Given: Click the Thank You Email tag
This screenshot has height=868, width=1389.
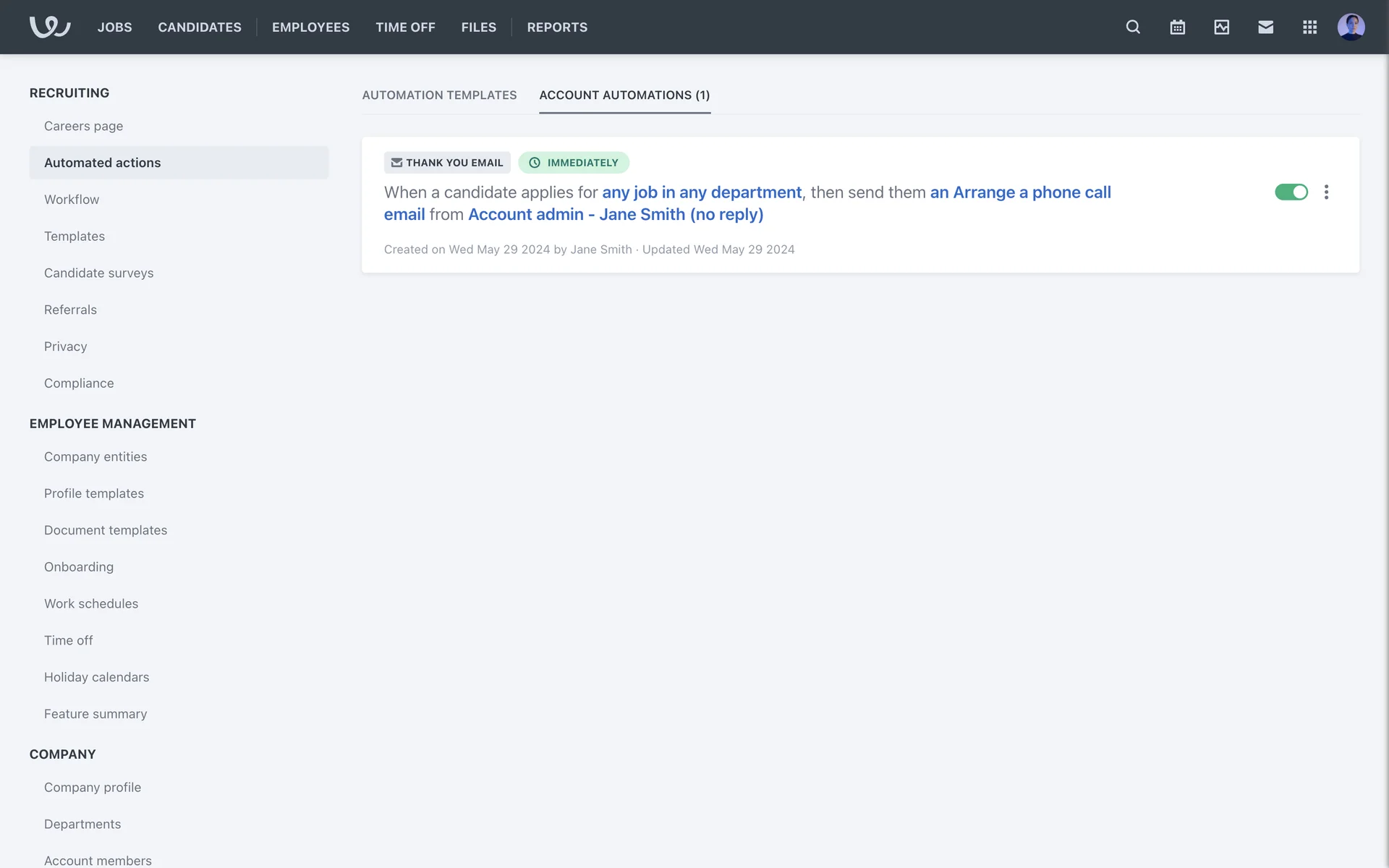Looking at the screenshot, I should pyautogui.click(x=447, y=163).
